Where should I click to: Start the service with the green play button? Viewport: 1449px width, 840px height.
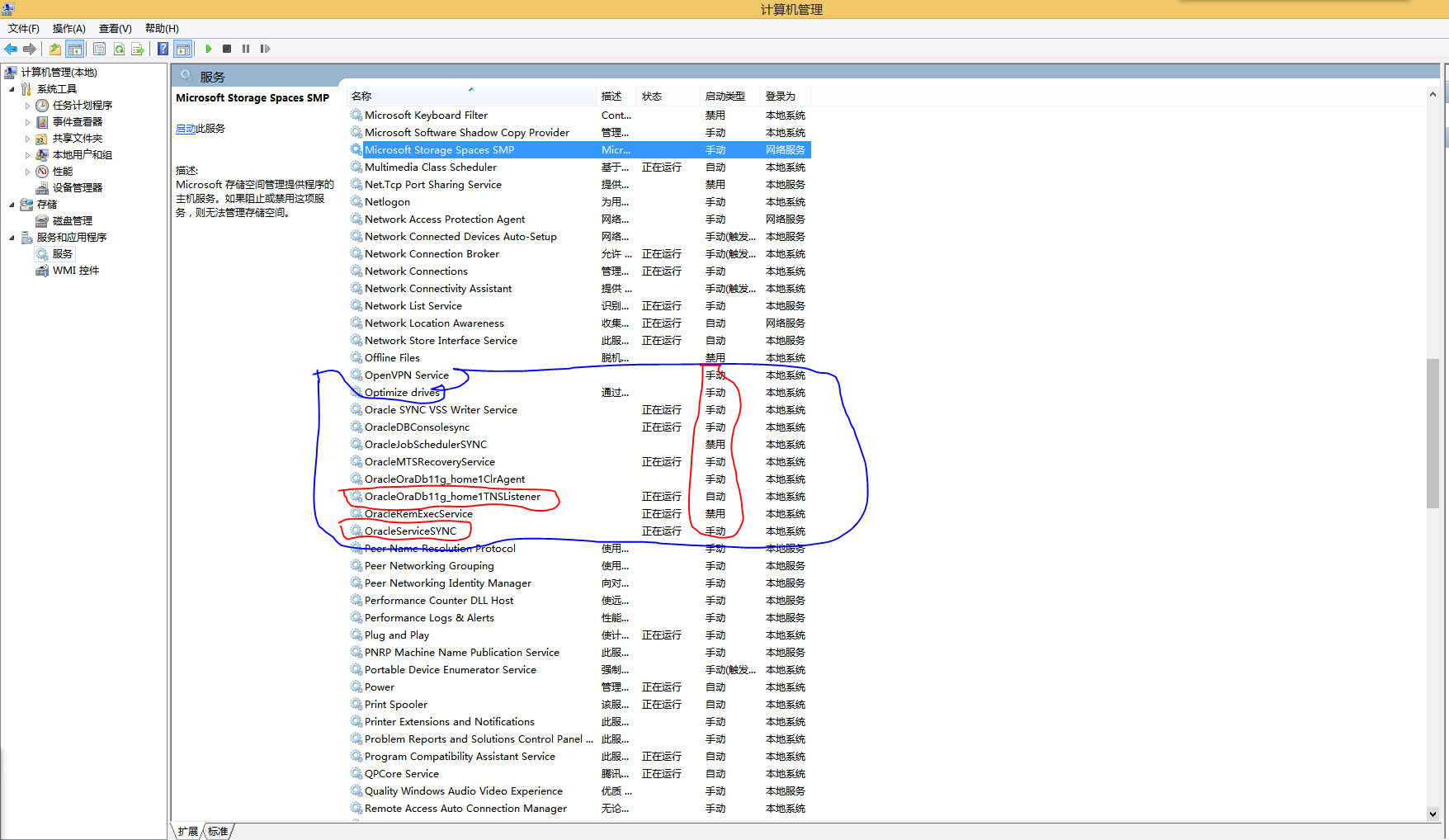209,49
